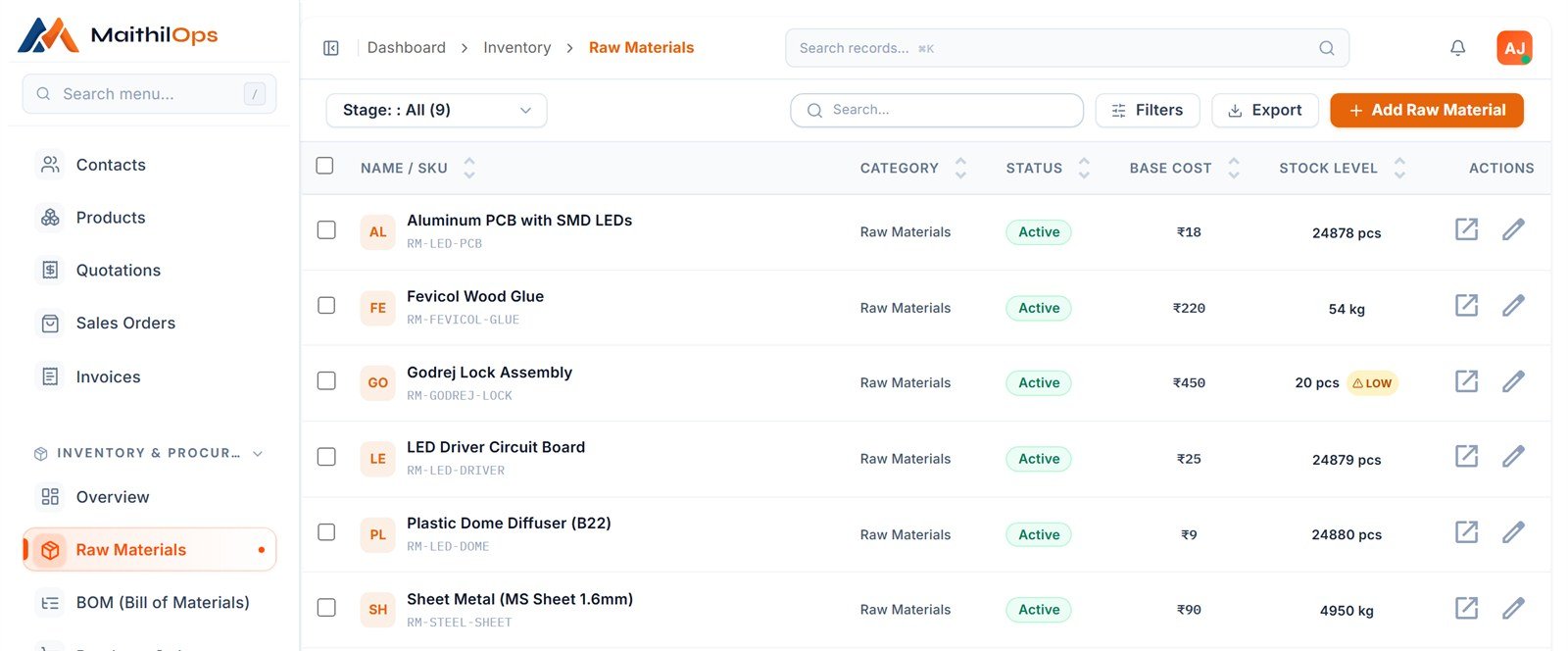Viewport: 1568px width, 651px height.
Task: Click the FE badge for Fevicol Wood Glue
Action: point(377,308)
